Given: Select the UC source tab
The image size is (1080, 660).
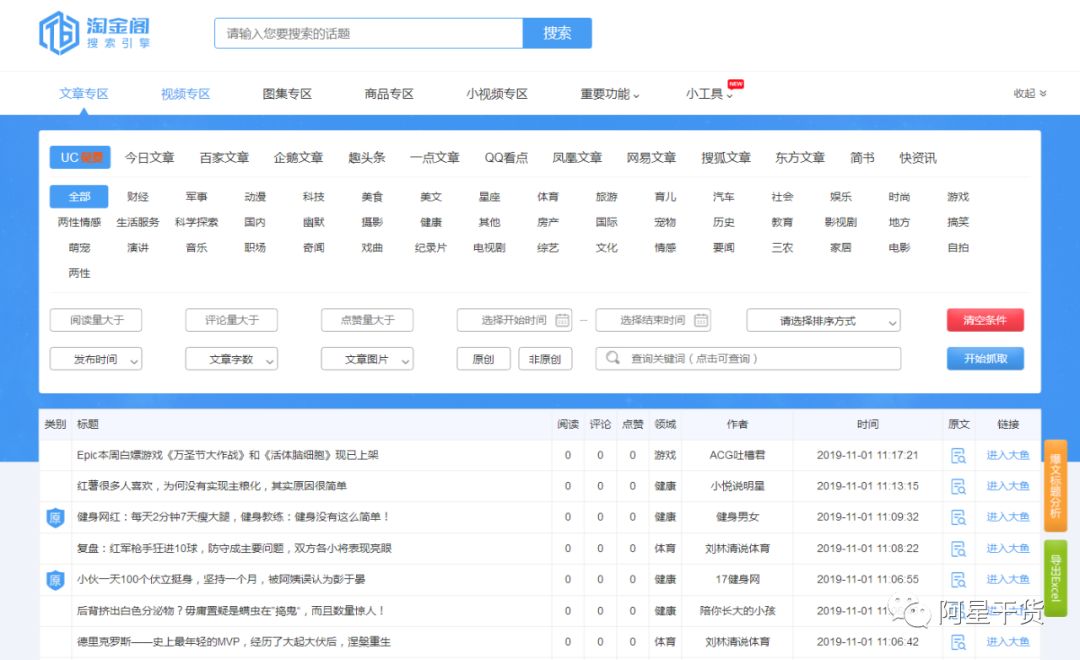Looking at the screenshot, I should (81, 158).
